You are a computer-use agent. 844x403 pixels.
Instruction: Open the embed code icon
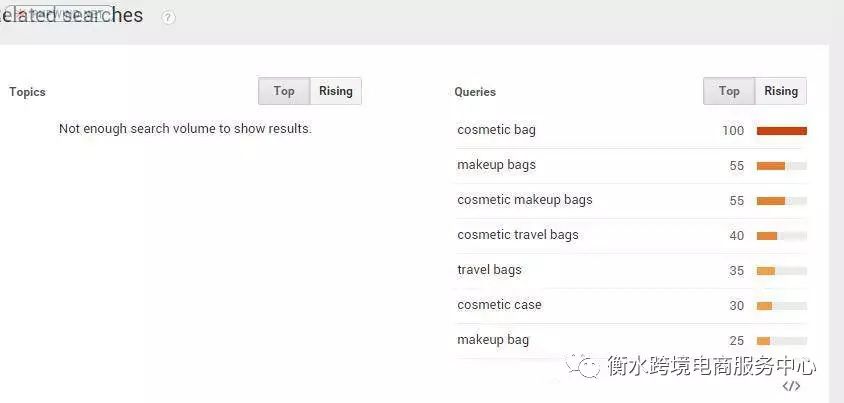click(x=791, y=386)
